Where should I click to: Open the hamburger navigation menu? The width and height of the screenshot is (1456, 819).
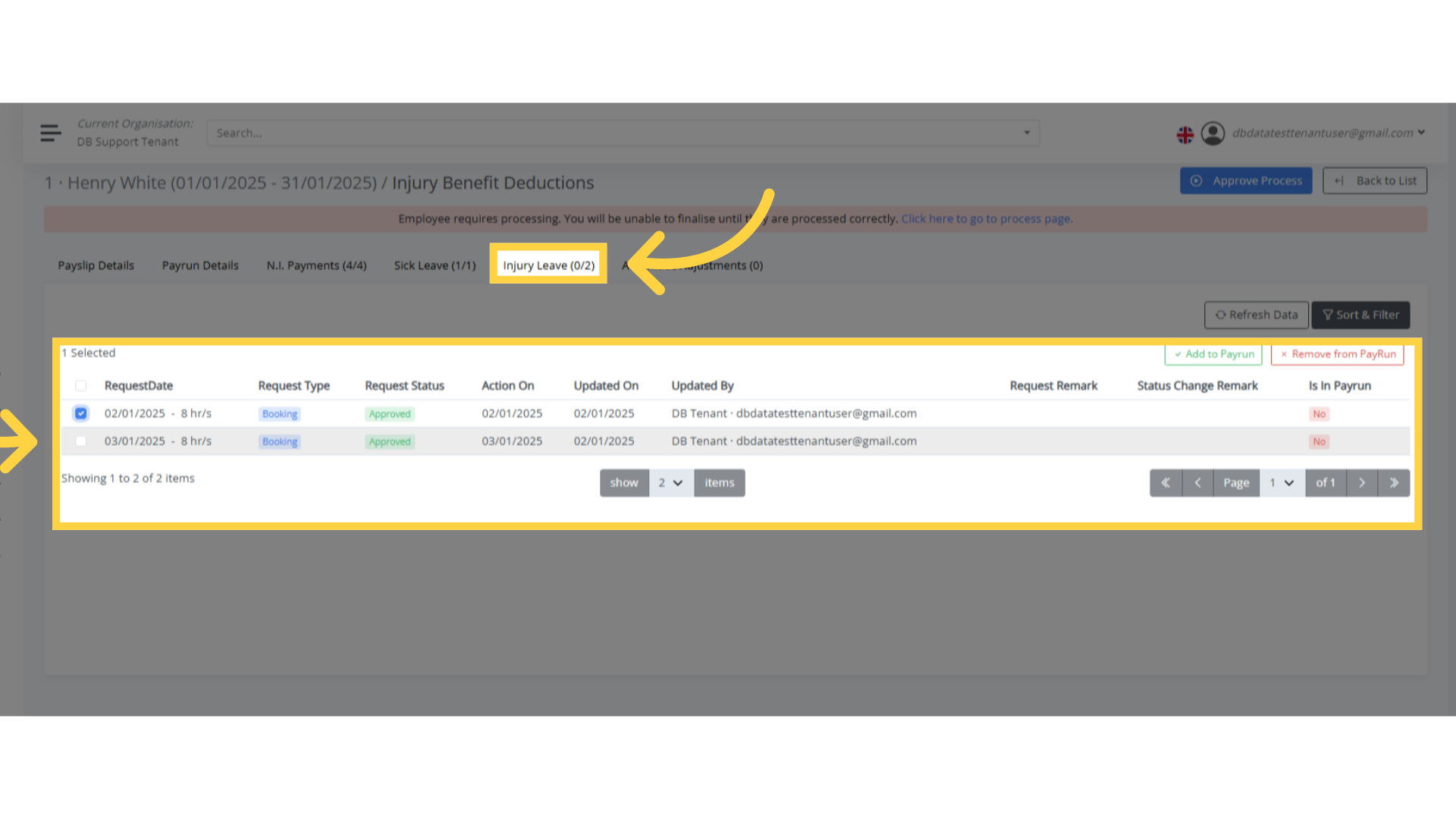point(51,133)
